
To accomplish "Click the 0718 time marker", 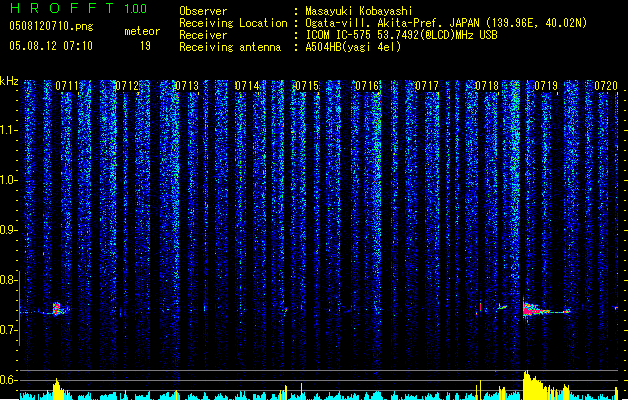I will click(x=487, y=86).
